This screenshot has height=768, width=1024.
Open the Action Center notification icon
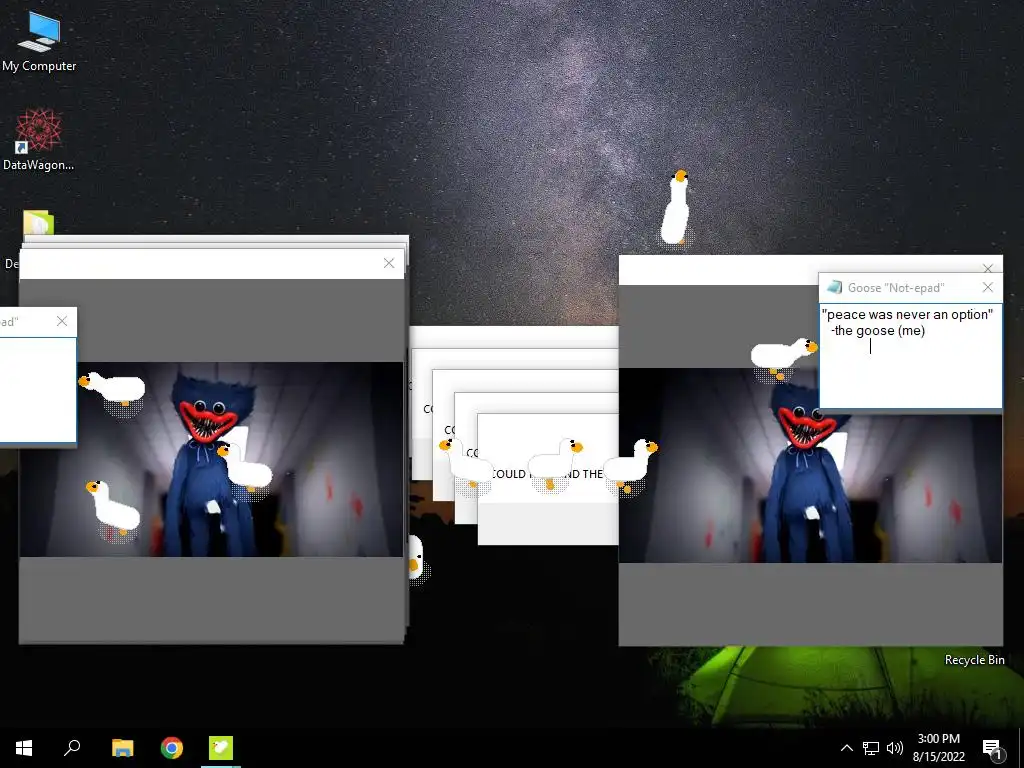coord(993,748)
